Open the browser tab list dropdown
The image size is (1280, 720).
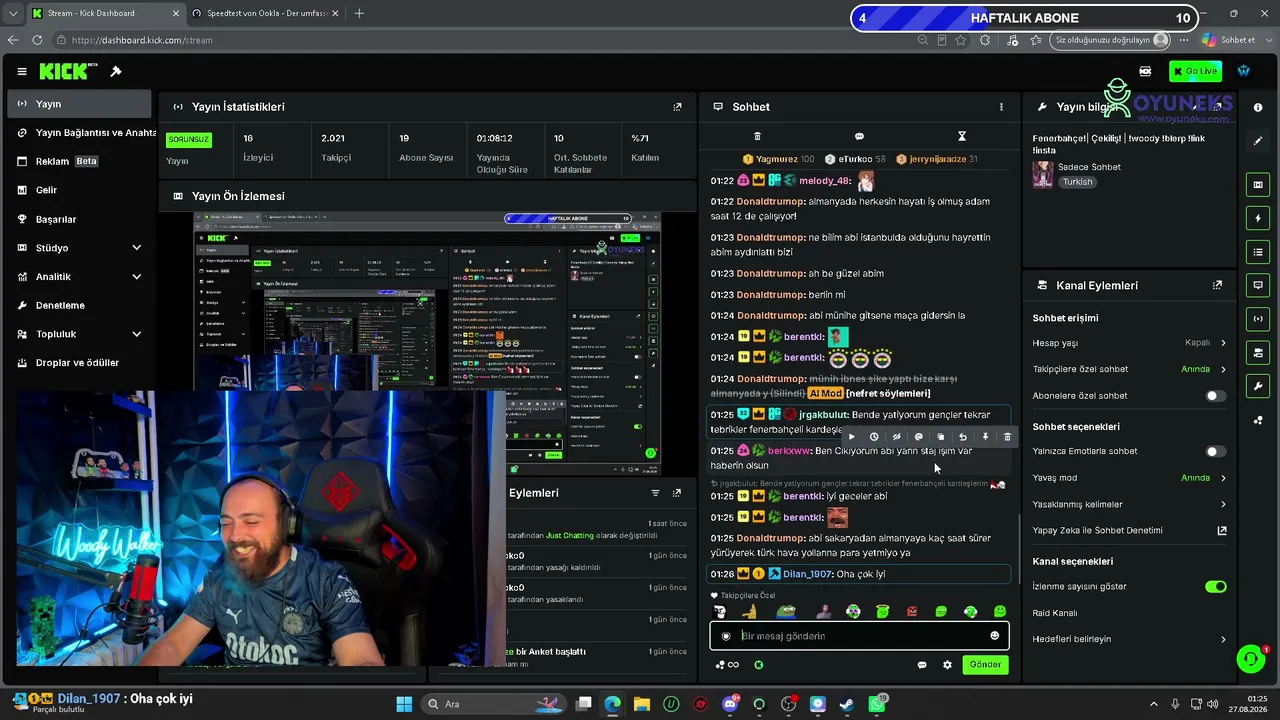pos(12,13)
